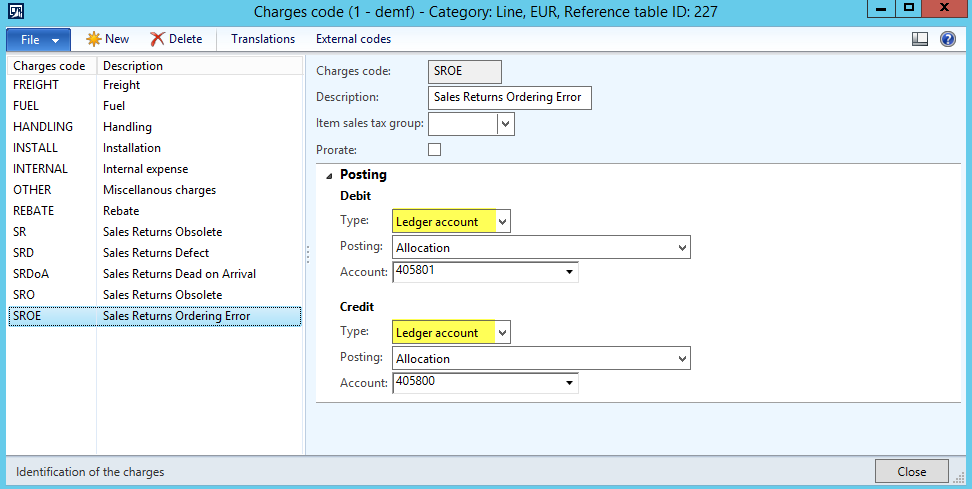Click the Description text field
This screenshot has height=489, width=972.
510,98
